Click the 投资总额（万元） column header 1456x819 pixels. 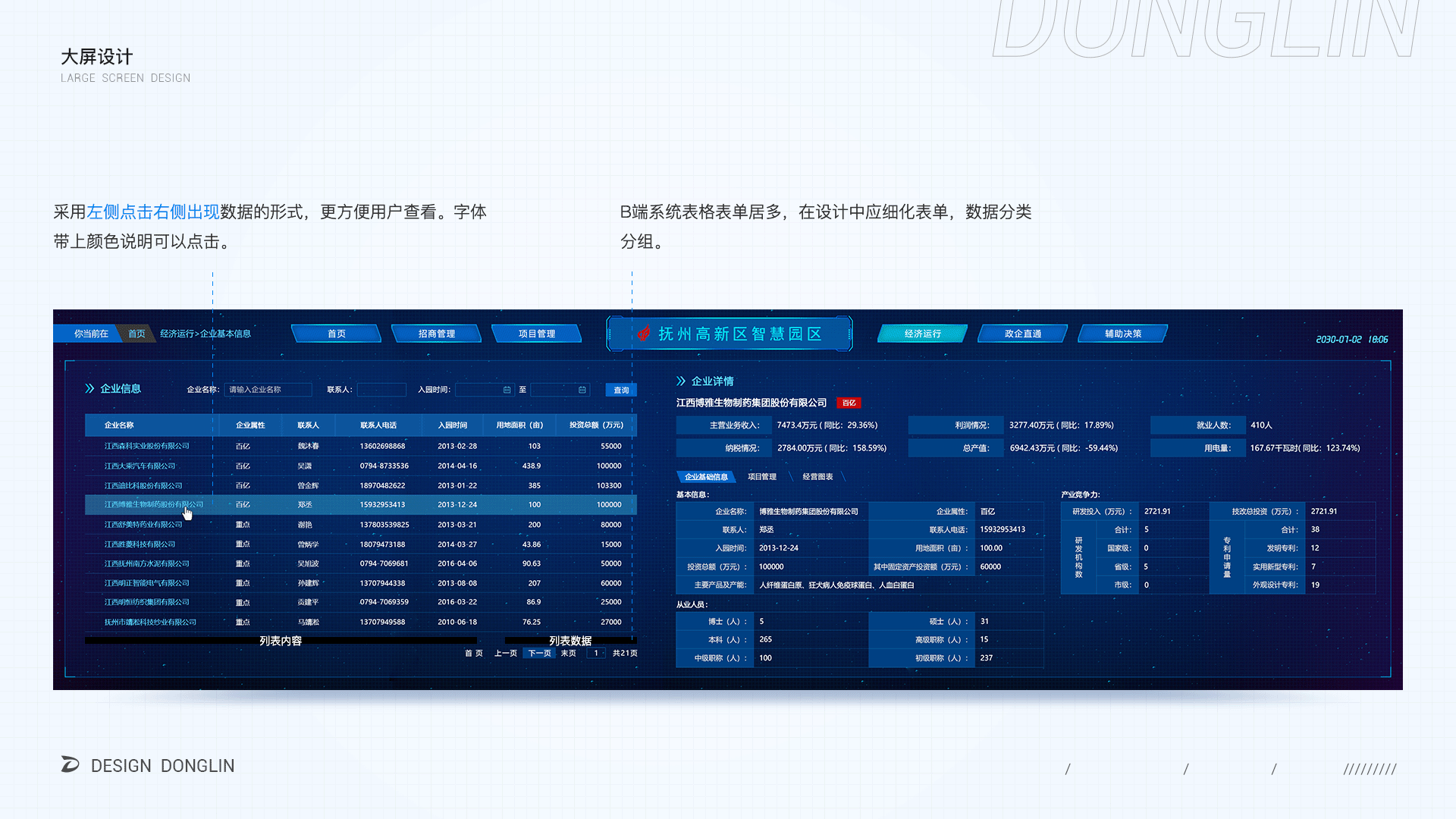pos(597,425)
